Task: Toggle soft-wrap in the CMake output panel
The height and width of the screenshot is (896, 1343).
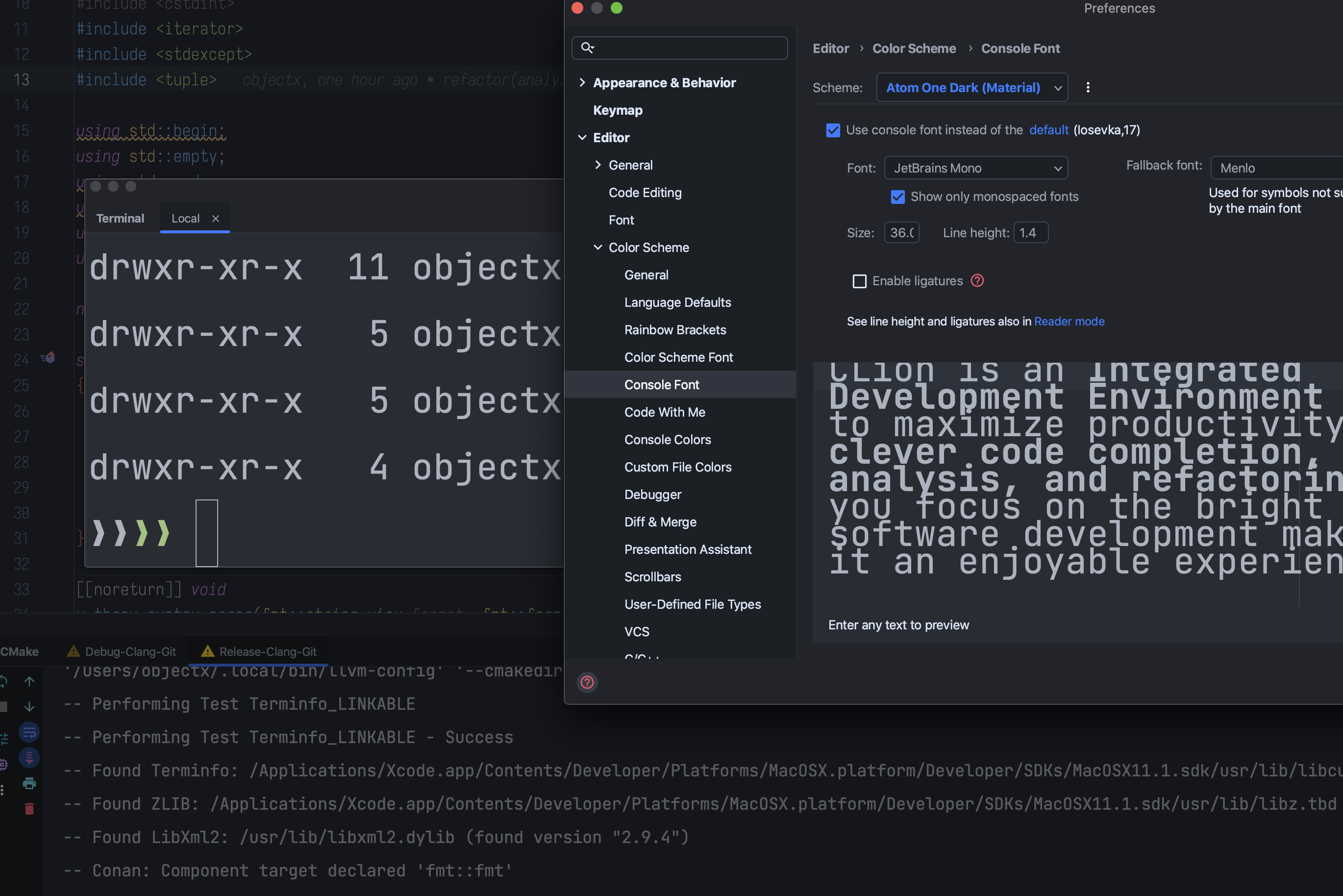Action: click(29, 732)
